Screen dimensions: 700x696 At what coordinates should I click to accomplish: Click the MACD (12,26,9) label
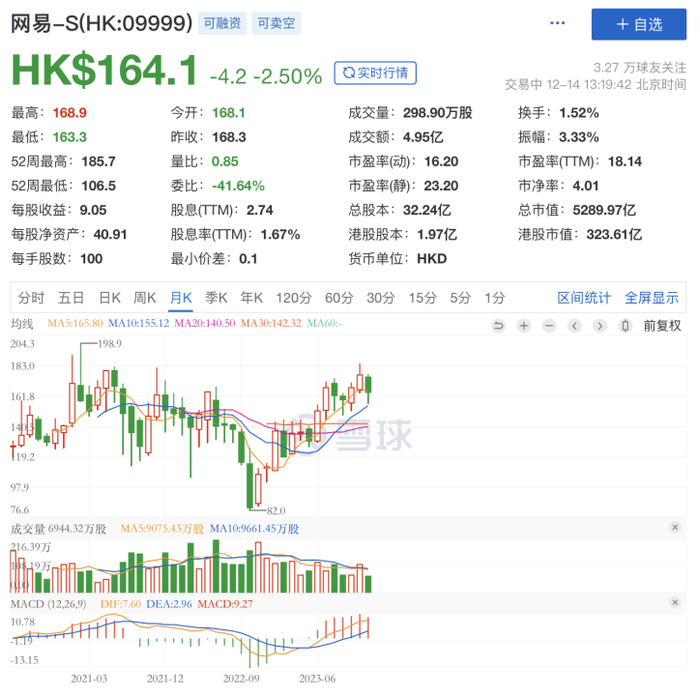click(x=48, y=604)
